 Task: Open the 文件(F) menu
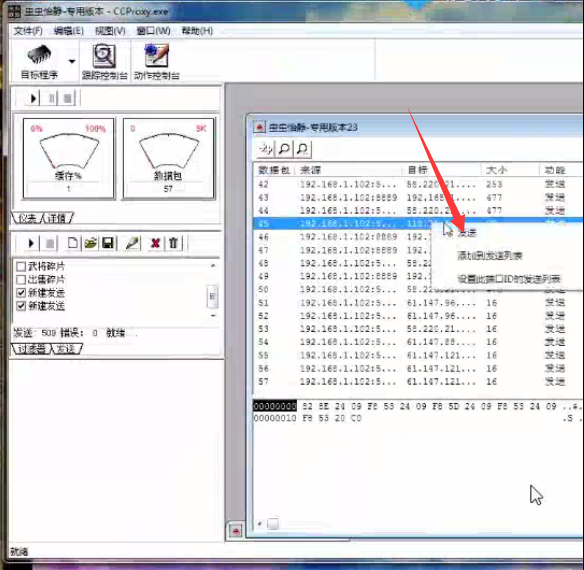pyautogui.click(x=28, y=31)
